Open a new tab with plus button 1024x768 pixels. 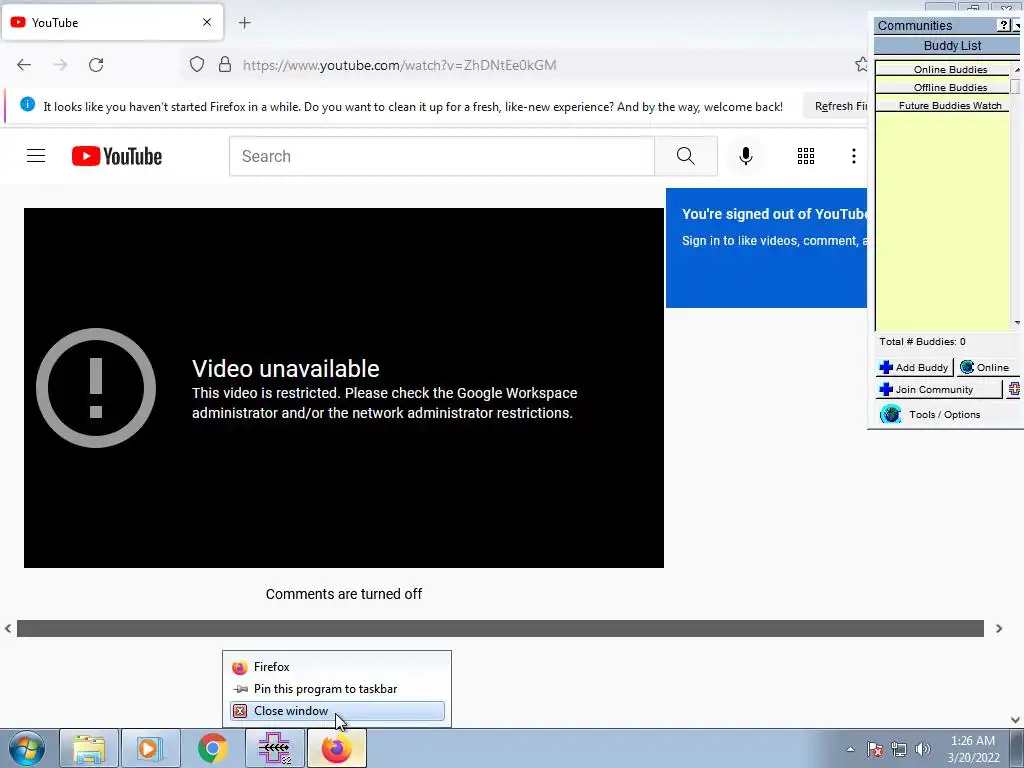click(x=244, y=23)
